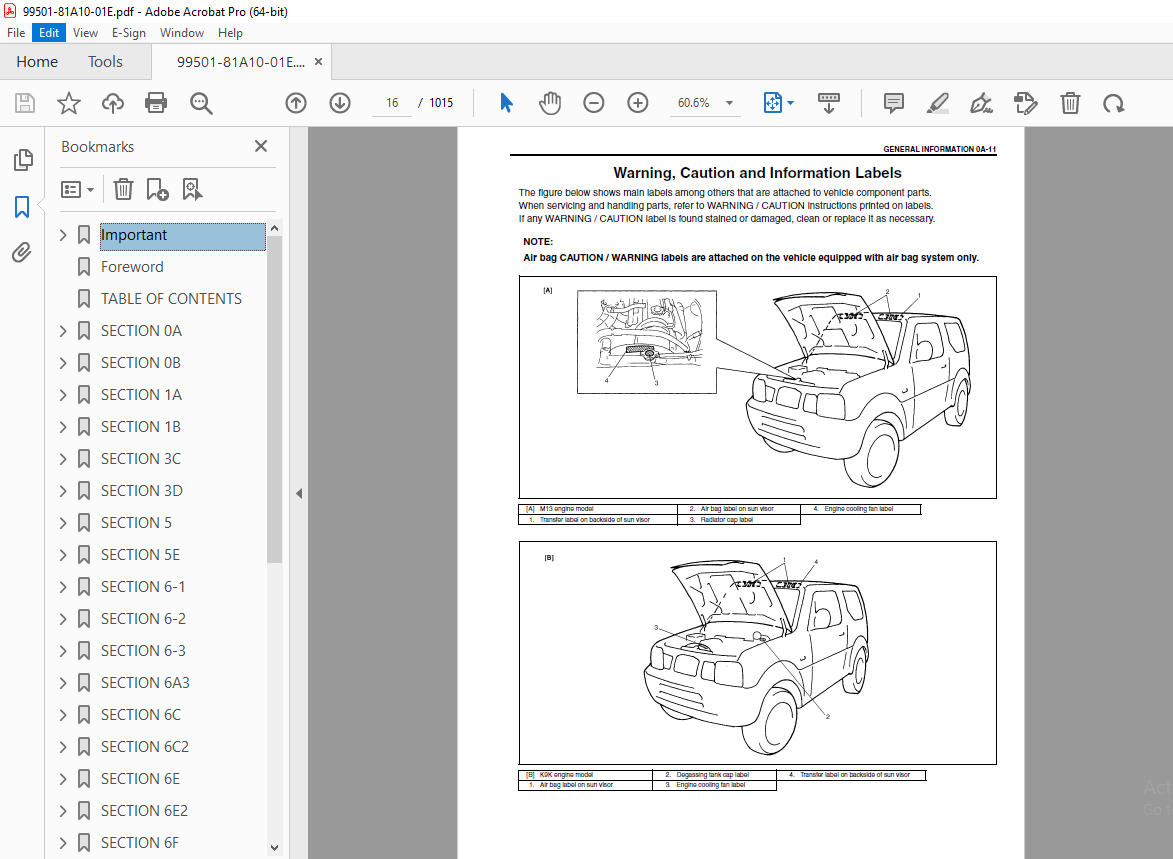Add a sticky note comment
Screen dimensions: 1173x859
(893, 103)
